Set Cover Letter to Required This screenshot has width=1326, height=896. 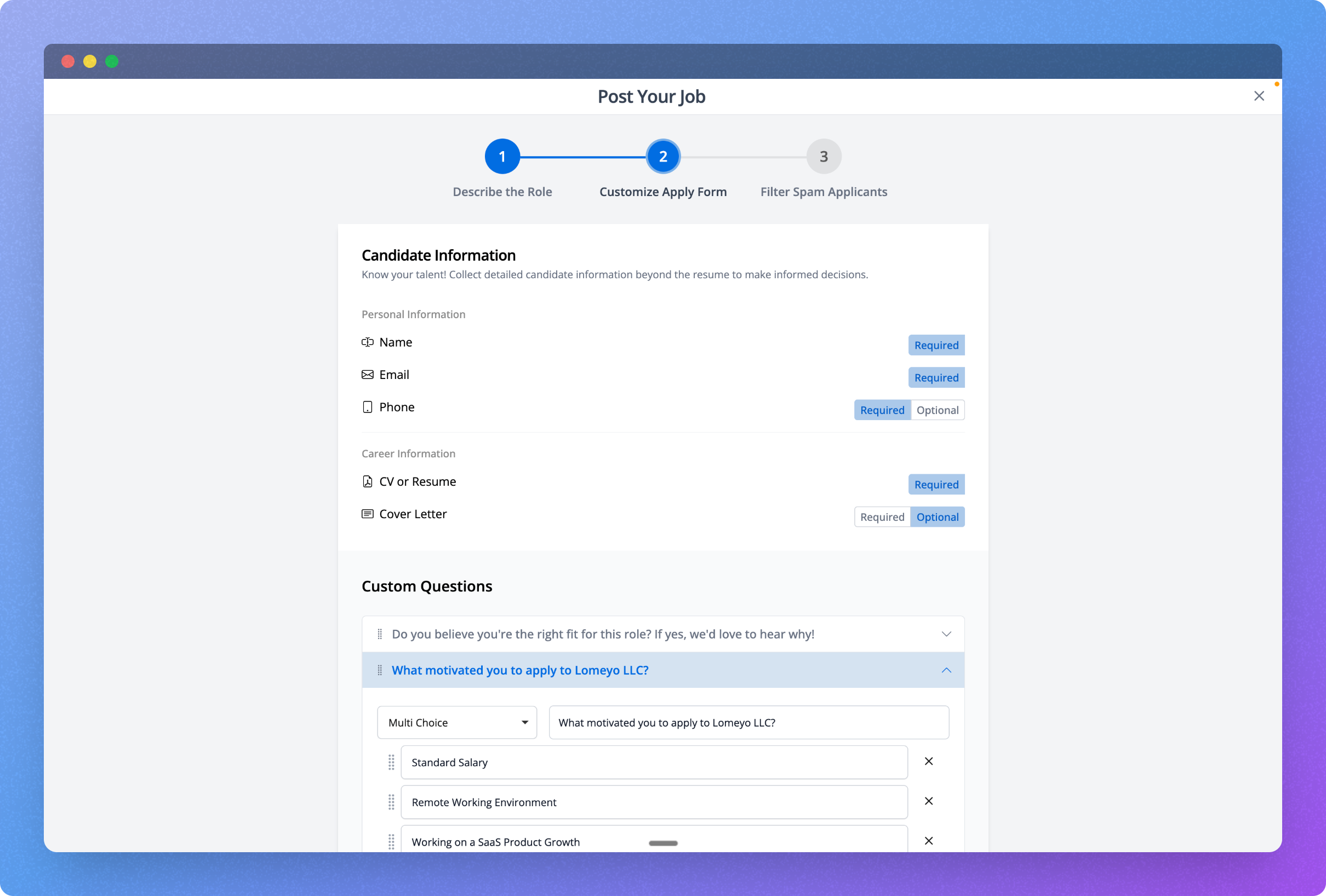coord(882,516)
